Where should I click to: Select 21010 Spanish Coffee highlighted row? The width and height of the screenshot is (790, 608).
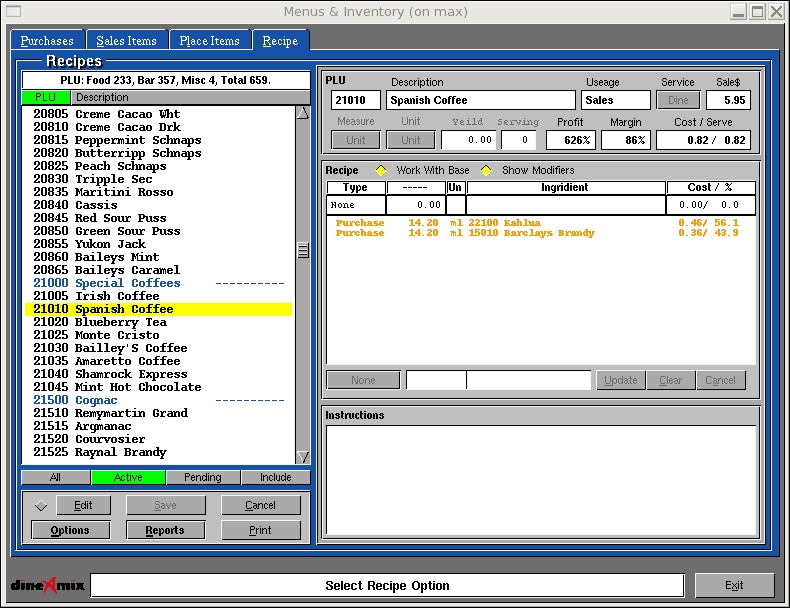tap(158, 309)
